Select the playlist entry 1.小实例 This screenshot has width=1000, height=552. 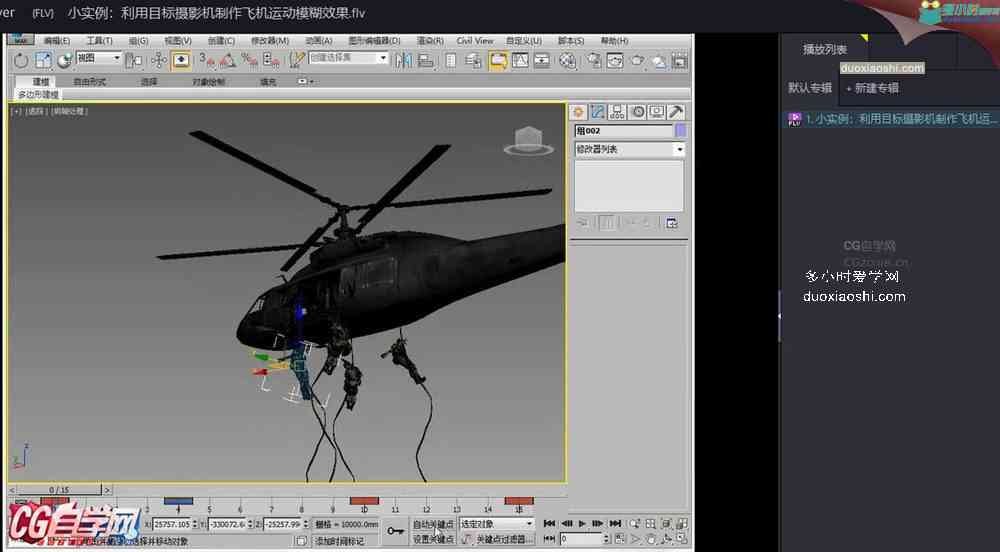(892, 119)
